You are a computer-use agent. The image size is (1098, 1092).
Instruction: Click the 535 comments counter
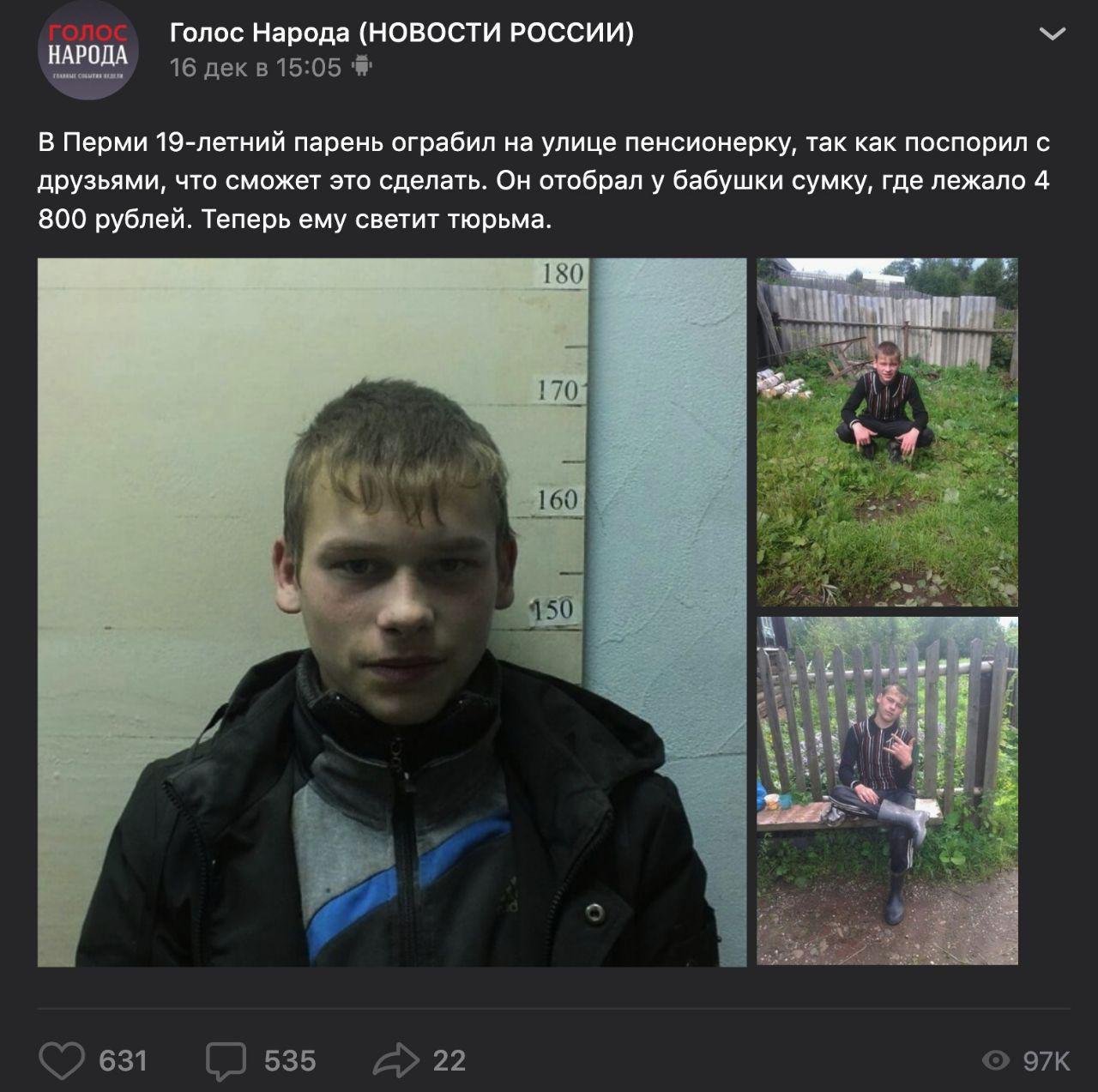[290, 1061]
